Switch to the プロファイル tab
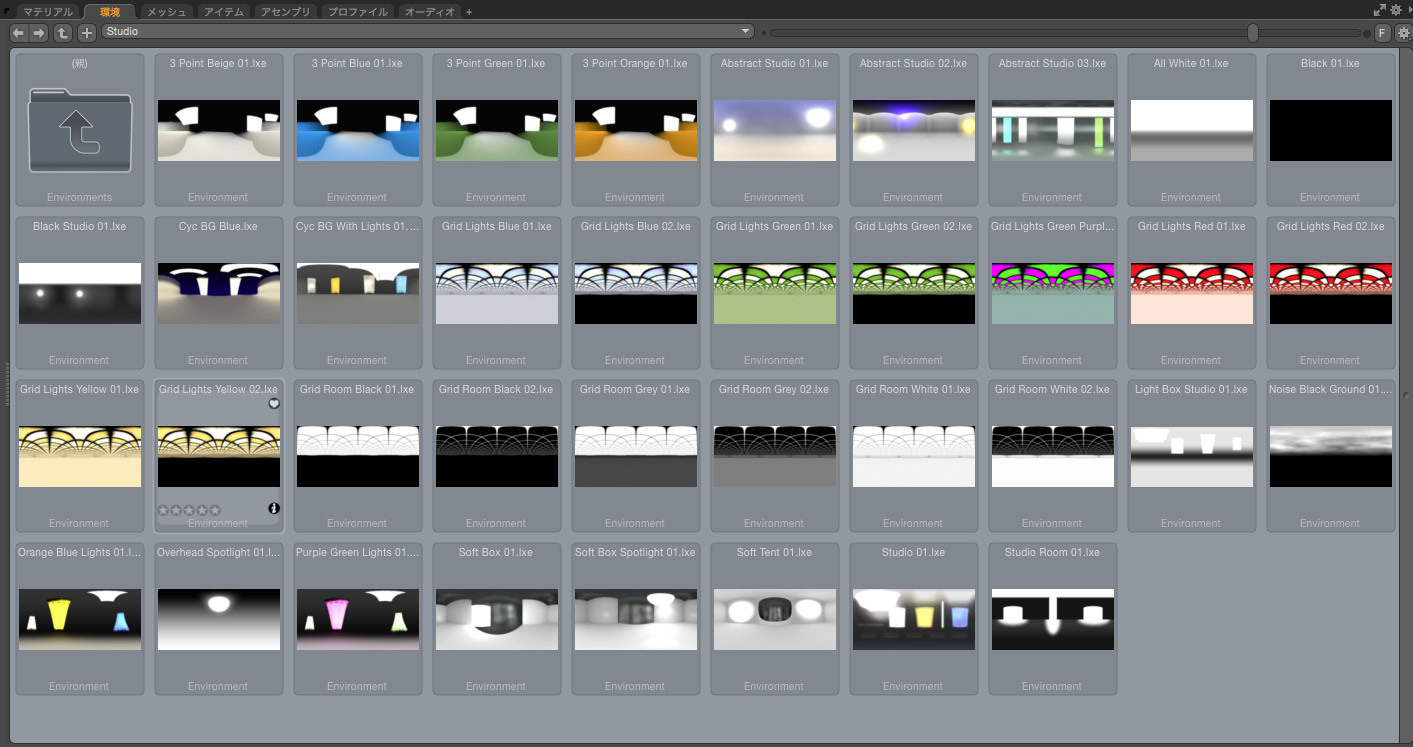The height and width of the screenshot is (747, 1413). pos(359,12)
